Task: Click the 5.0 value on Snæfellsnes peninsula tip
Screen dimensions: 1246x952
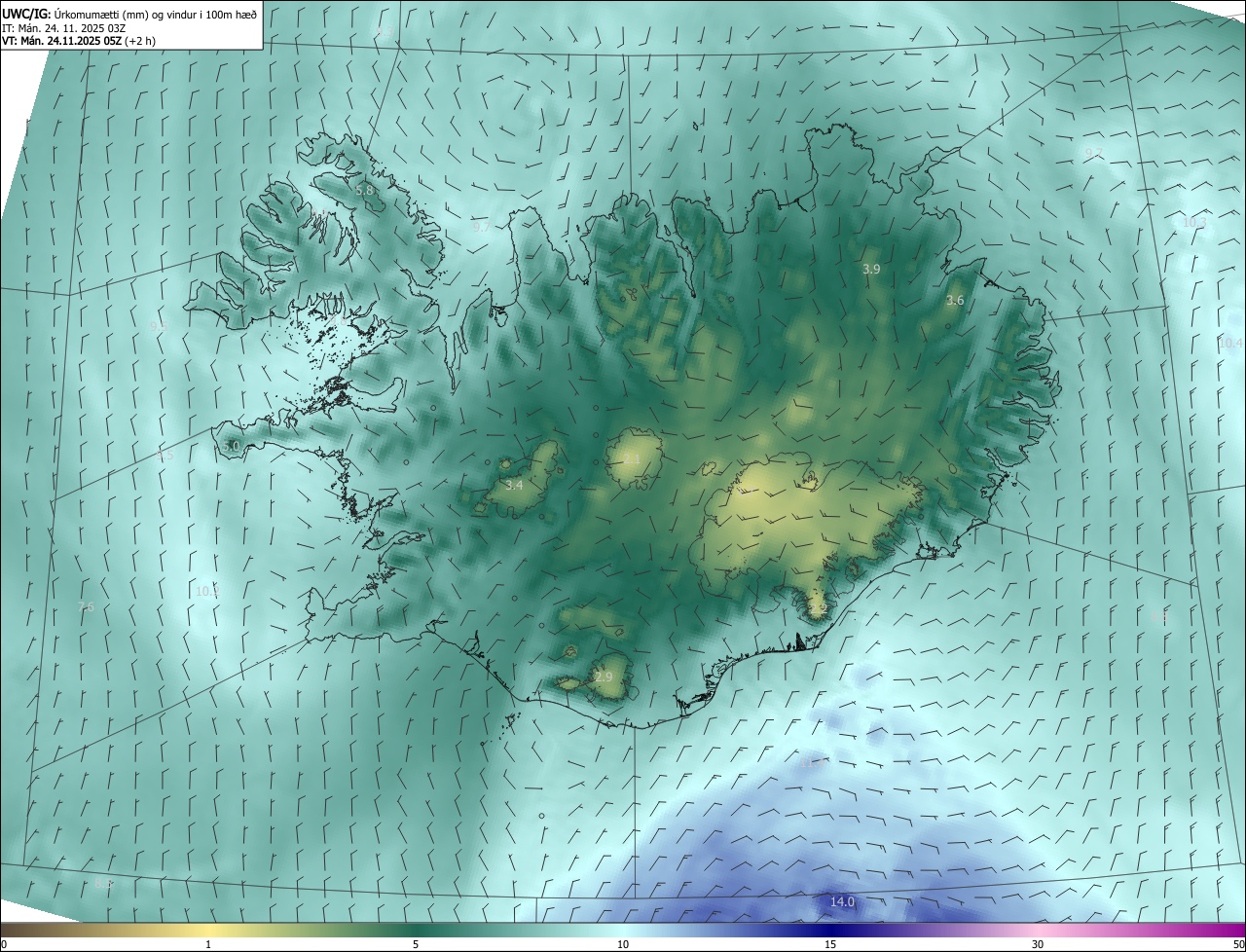Action: 231,446
